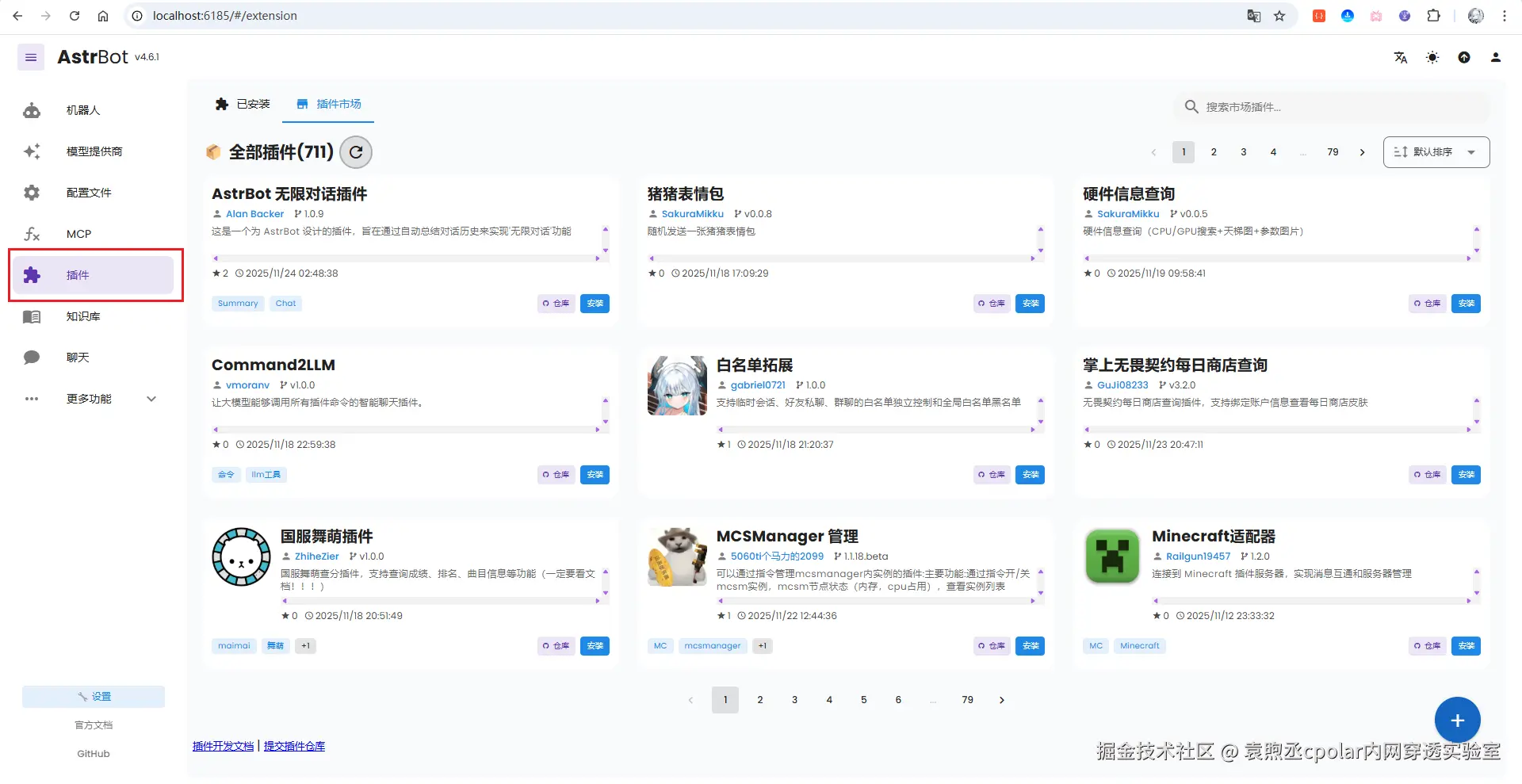The width and height of the screenshot is (1522, 784).
Task: Click the Summary tag
Action: (x=238, y=304)
